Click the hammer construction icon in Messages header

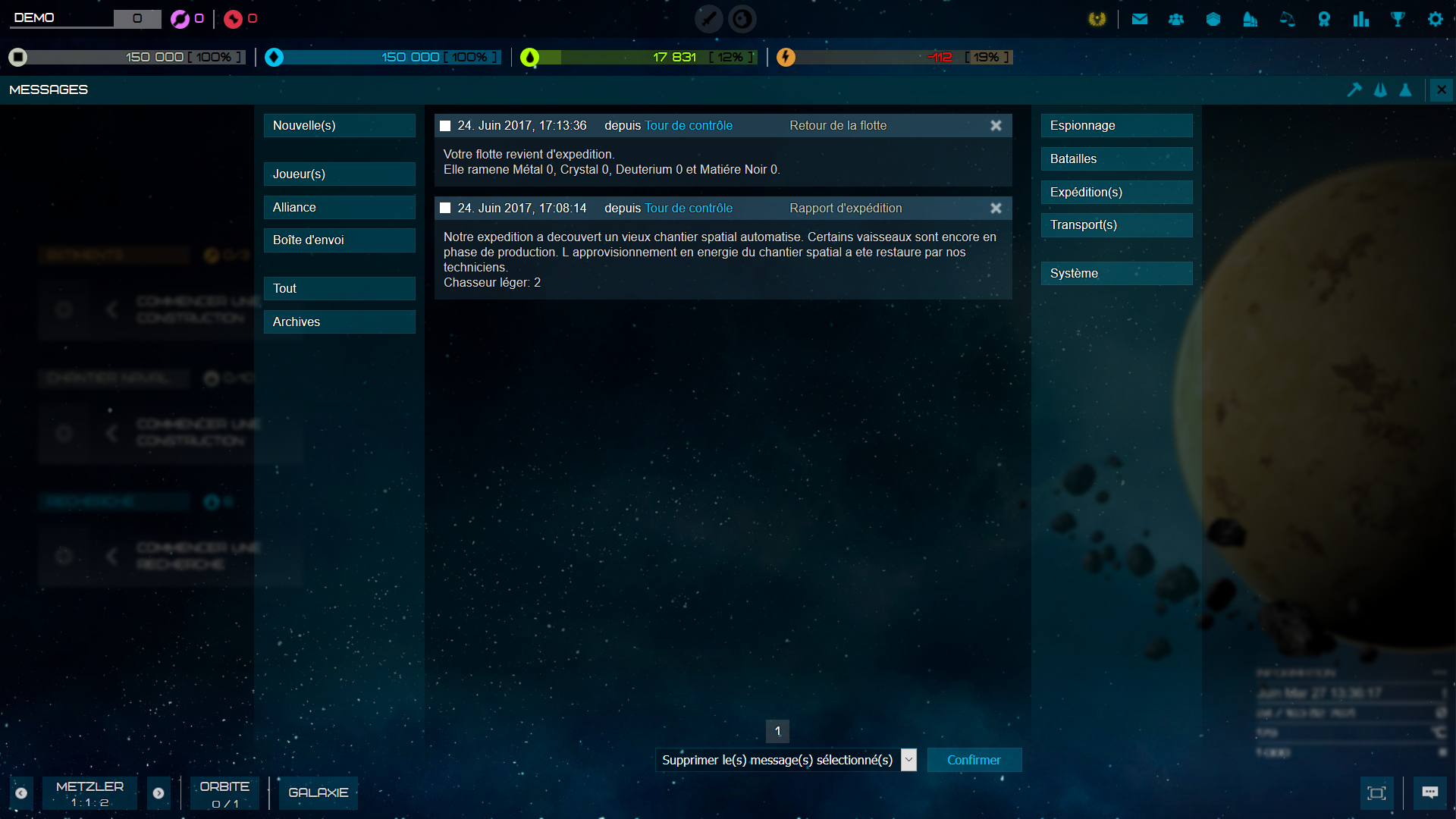[1354, 89]
